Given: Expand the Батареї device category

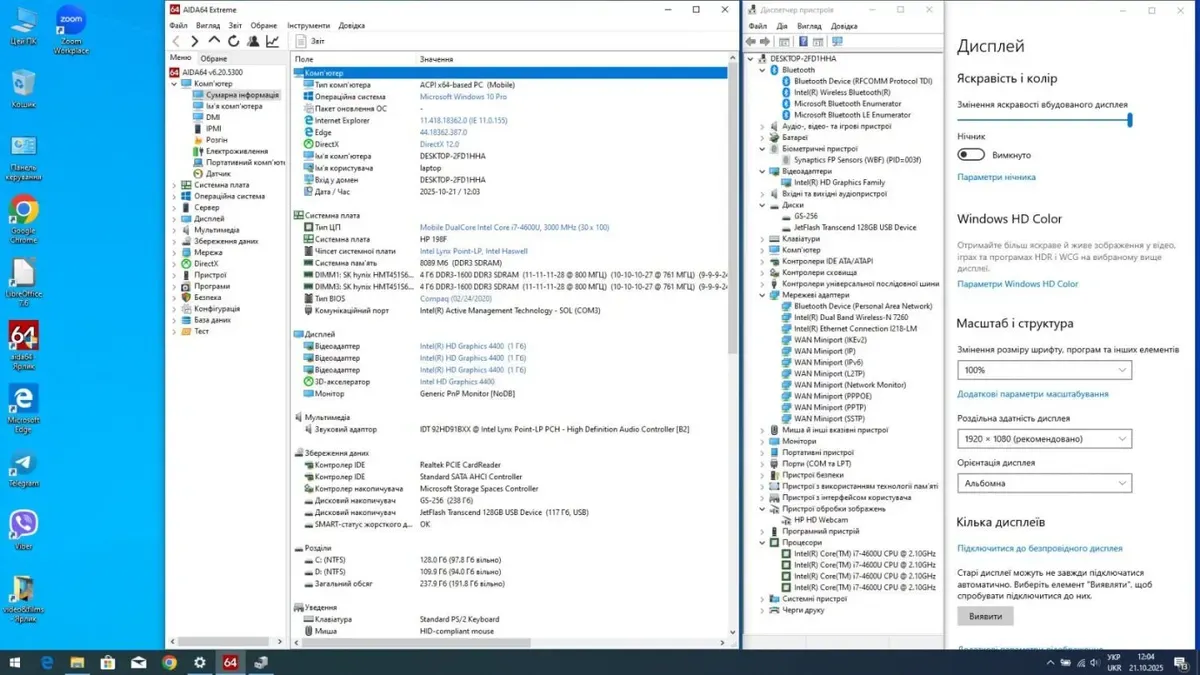Looking at the screenshot, I should click(x=762, y=138).
